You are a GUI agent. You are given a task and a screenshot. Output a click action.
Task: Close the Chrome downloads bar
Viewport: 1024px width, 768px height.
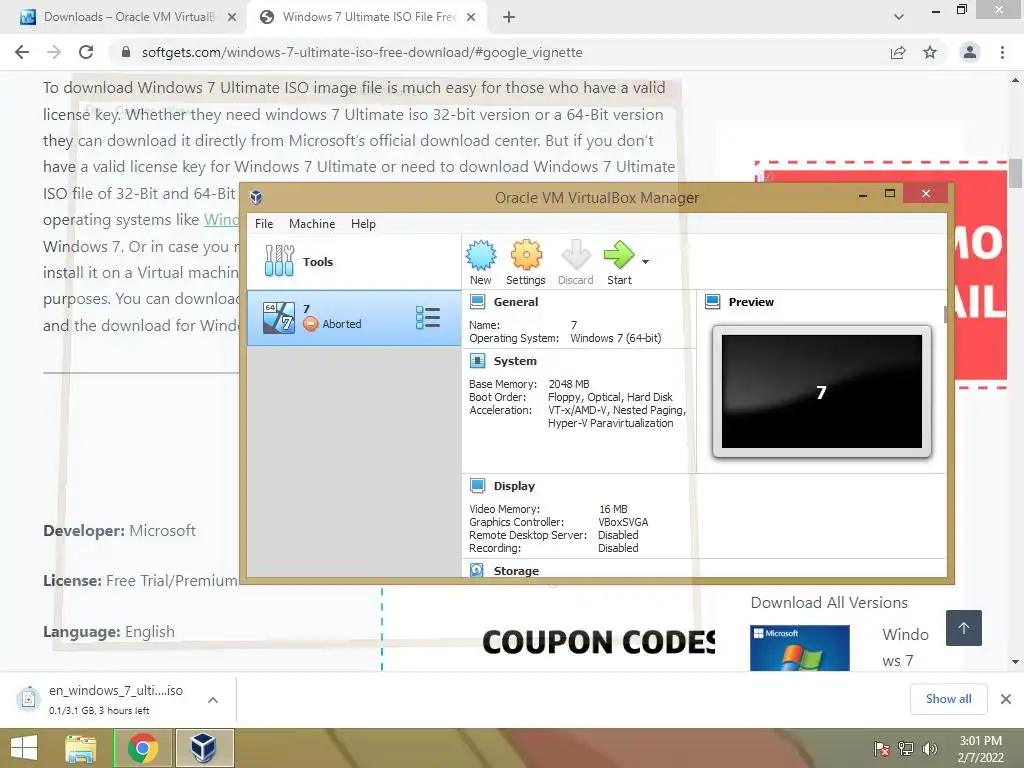pos(1006,699)
